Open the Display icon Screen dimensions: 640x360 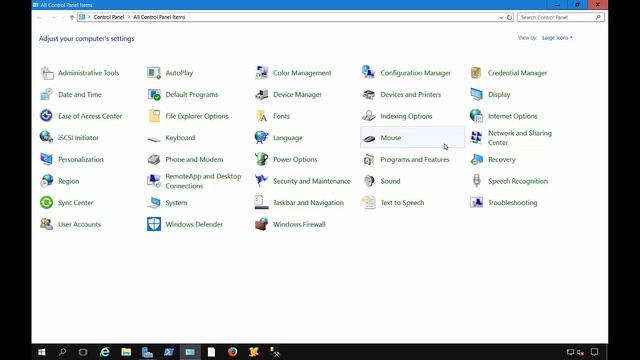(476, 95)
